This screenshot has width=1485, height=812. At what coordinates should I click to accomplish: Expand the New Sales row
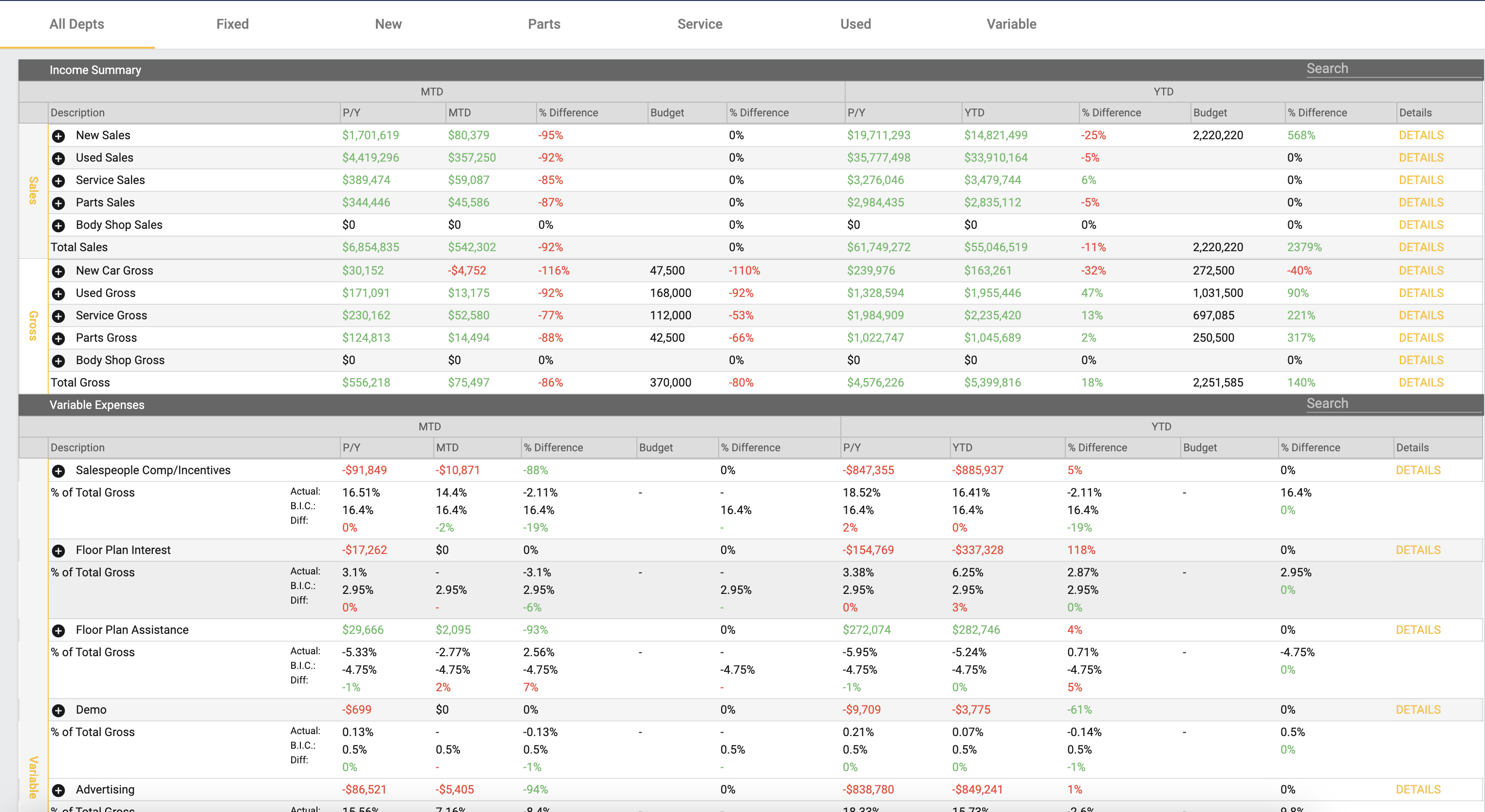pos(58,136)
